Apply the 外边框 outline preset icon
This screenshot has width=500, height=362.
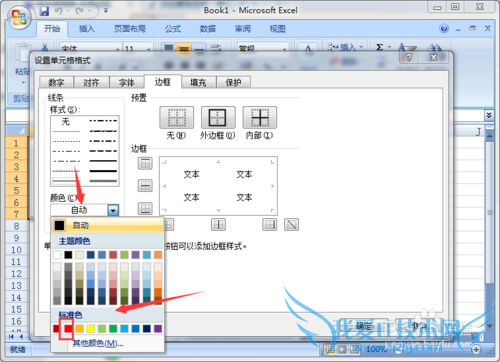[218, 117]
